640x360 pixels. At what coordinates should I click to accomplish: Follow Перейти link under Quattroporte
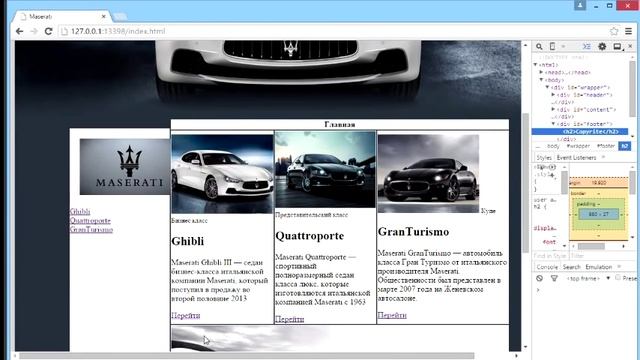click(289, 319)
